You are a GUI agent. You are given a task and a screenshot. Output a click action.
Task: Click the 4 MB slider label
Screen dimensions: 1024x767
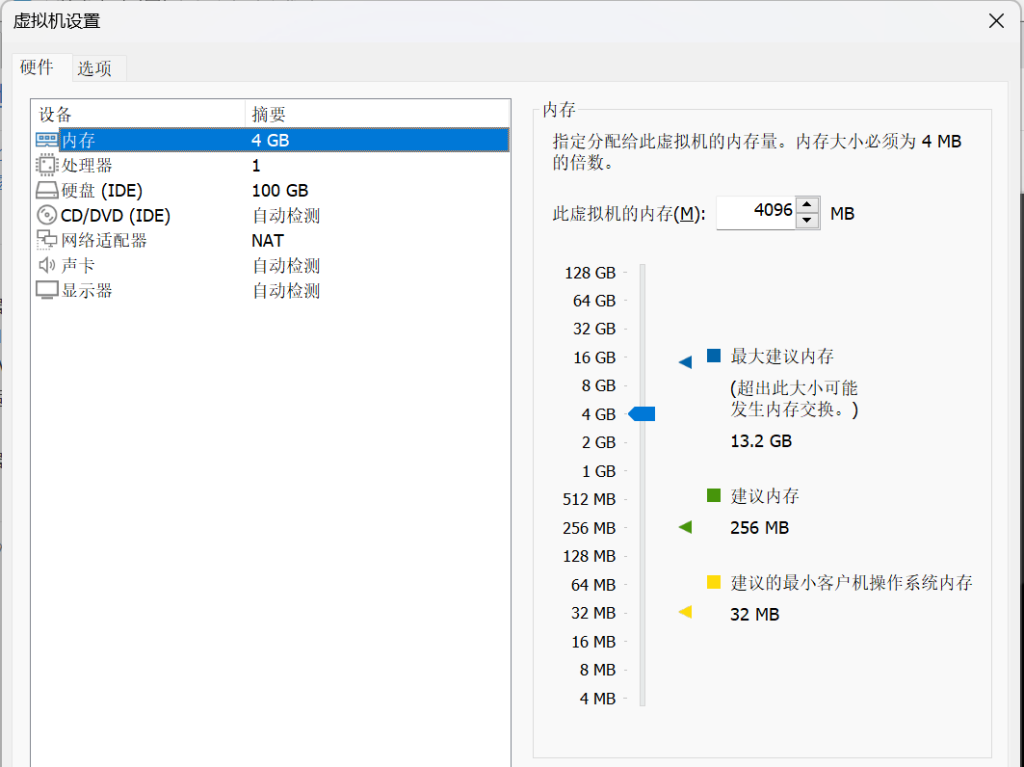tap(598, 699)
